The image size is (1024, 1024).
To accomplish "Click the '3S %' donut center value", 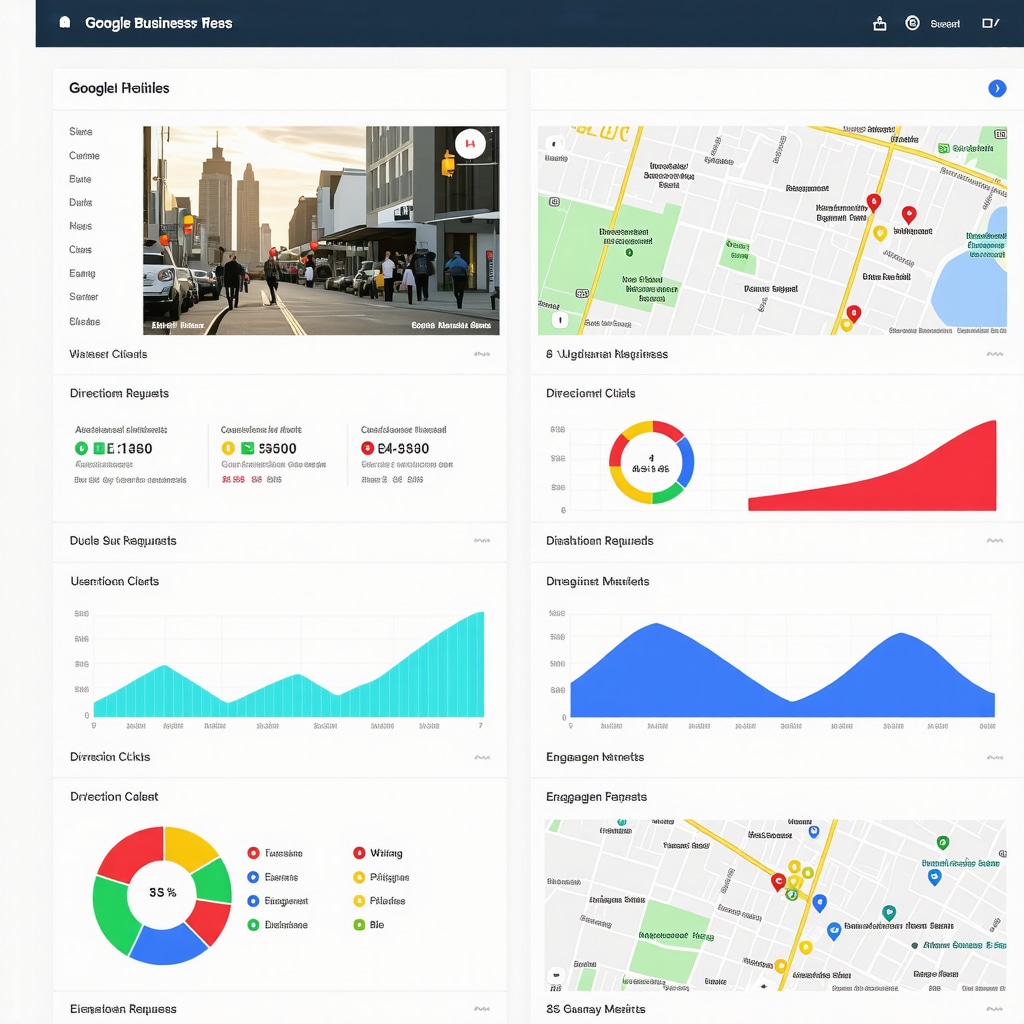I will [x=163, y=892].
